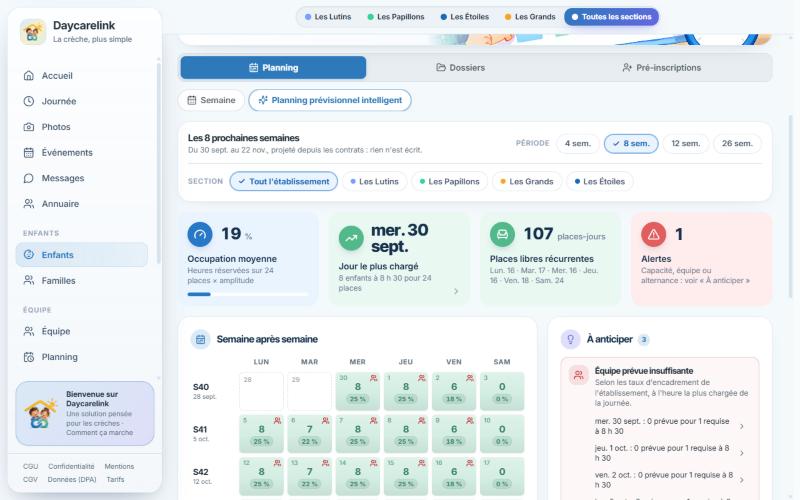
Task: Open Messages via the speech bubble icon
Action: 29,178
